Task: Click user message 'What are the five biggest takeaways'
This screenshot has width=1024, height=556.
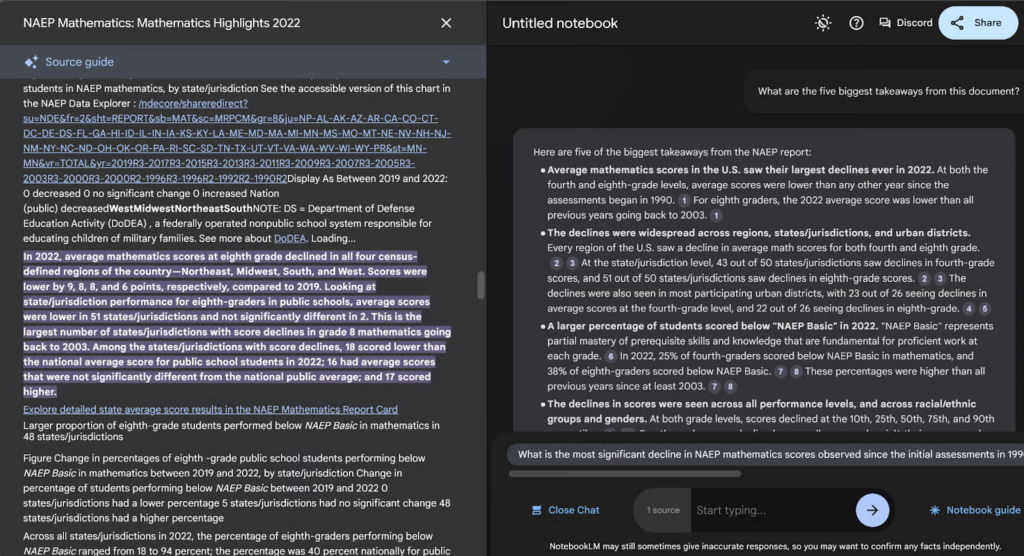Action: click(888, 91)
